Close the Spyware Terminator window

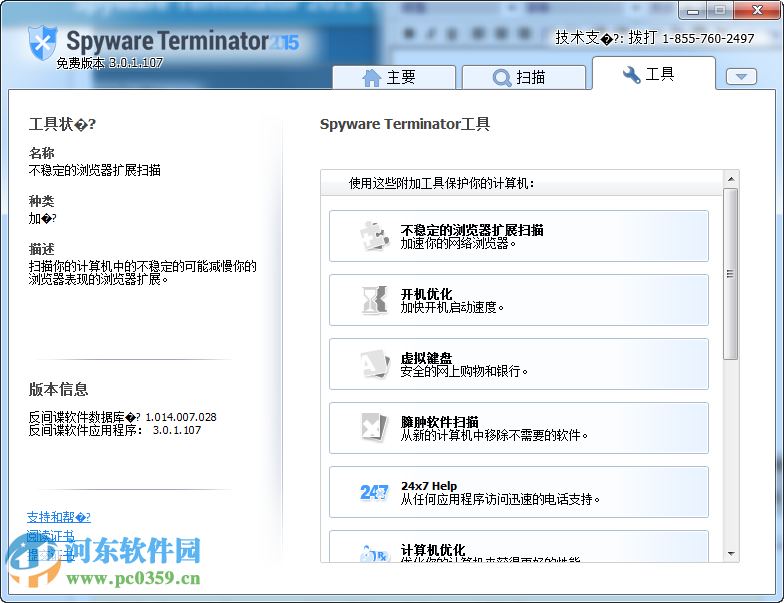click(x=757, y=10)
